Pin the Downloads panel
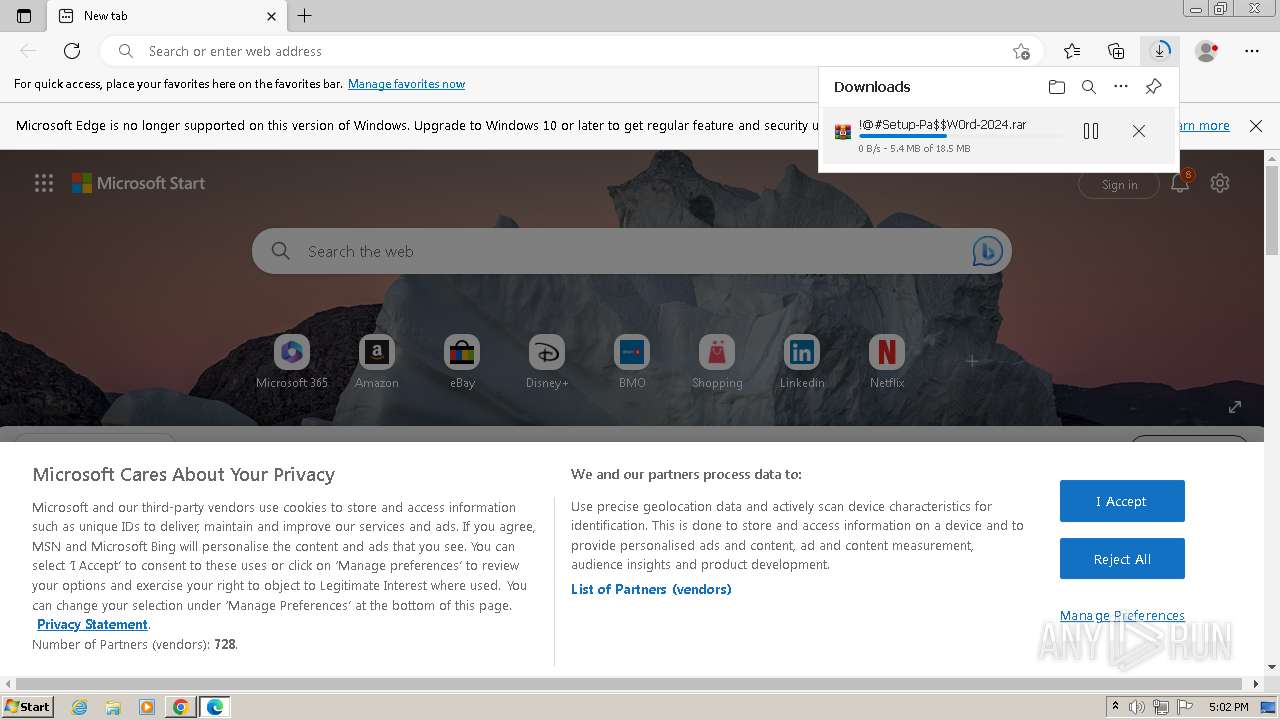 1153,87
